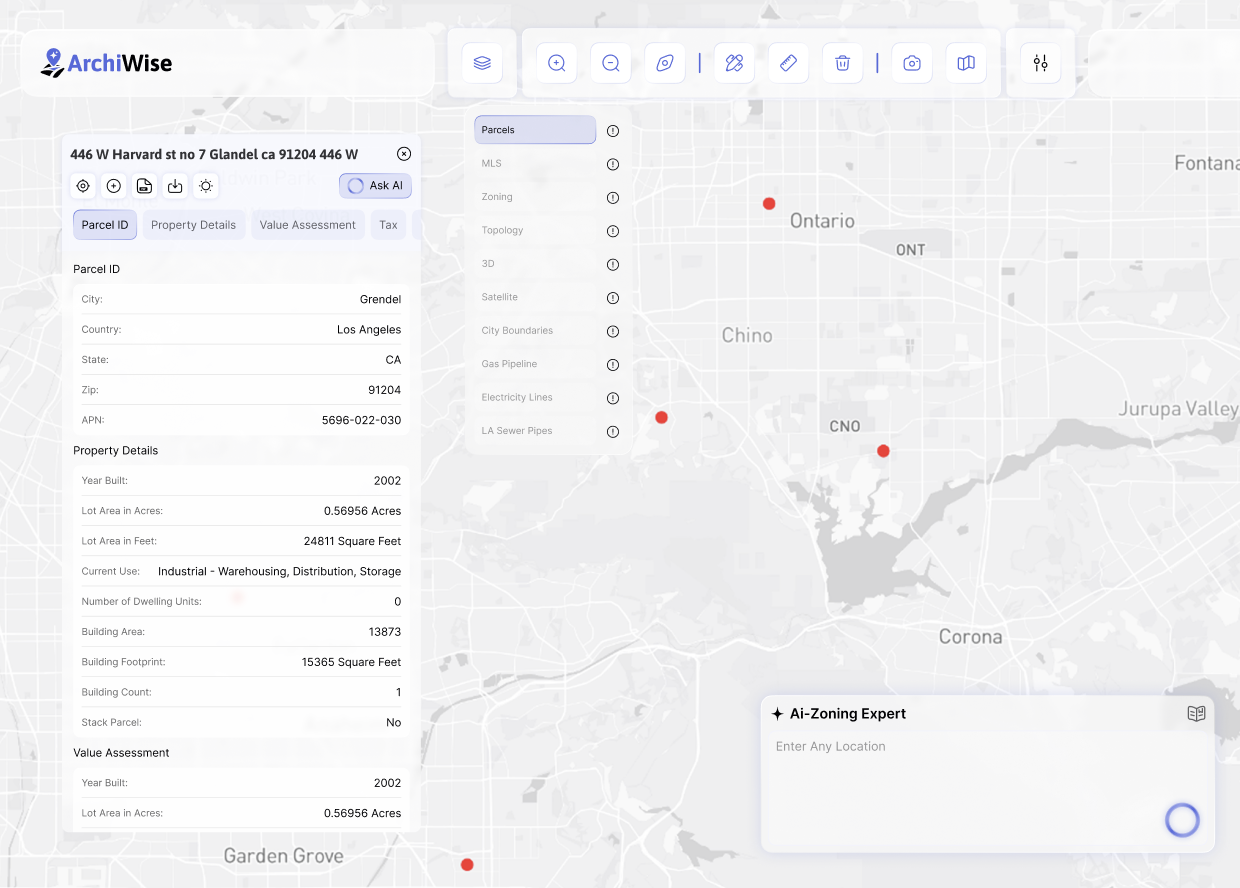Take a map snapshot with camera icon

912,63
